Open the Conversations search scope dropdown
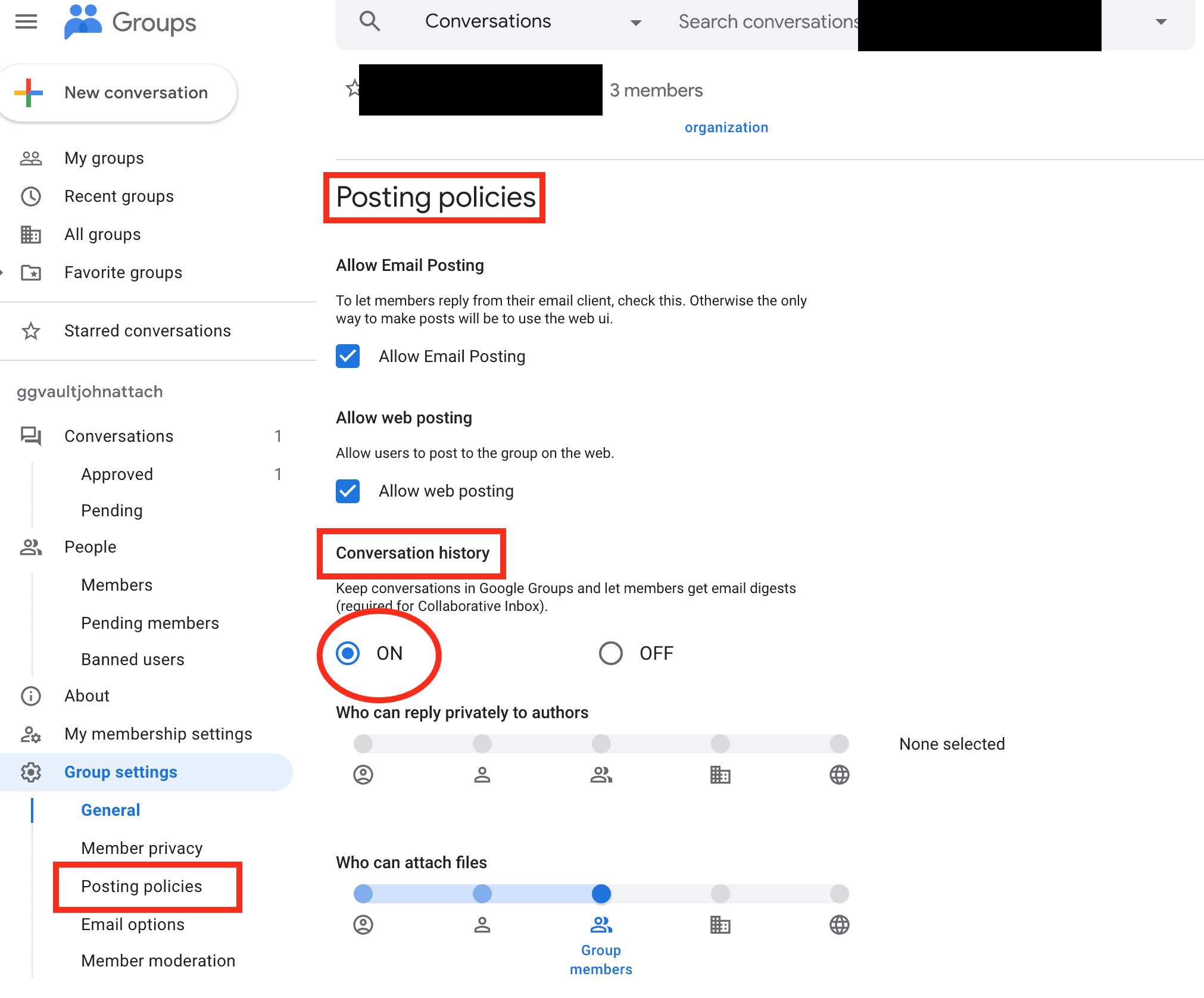This screenshot has height=998, width=1204. pyautogui.click(x=533, y=22)
